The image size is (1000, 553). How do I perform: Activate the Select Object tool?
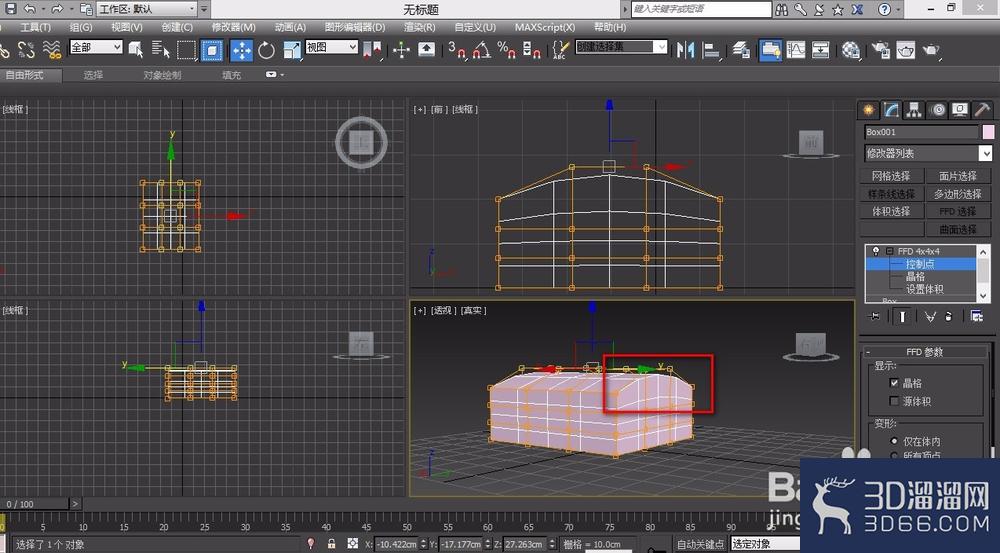click(x=136, y=50)
